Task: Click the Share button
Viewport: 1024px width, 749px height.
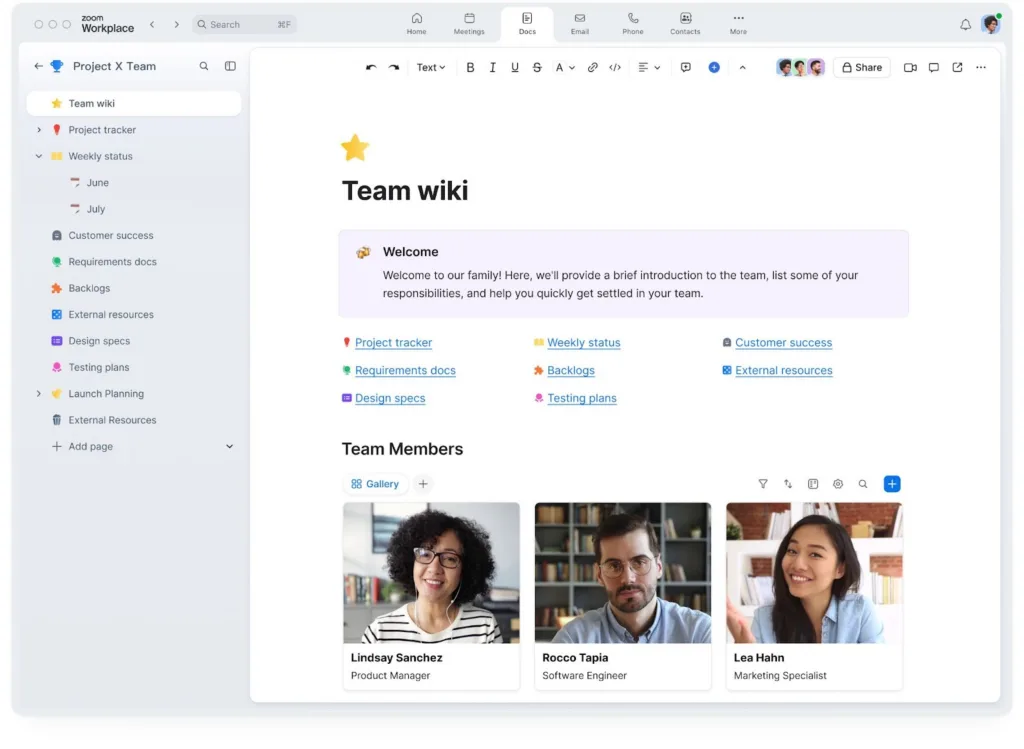Action: (x=861, y=67)
